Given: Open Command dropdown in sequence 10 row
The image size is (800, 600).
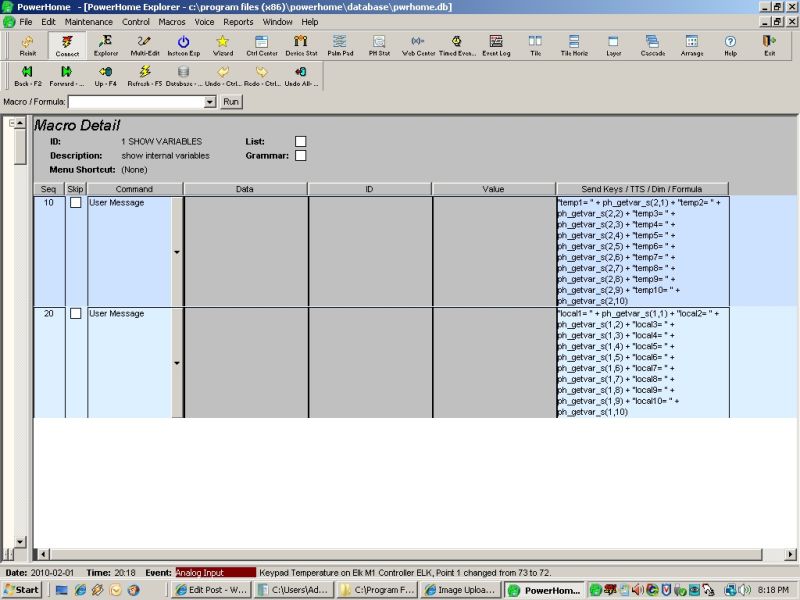Looking at the screenshot, I should pos(177,252).
